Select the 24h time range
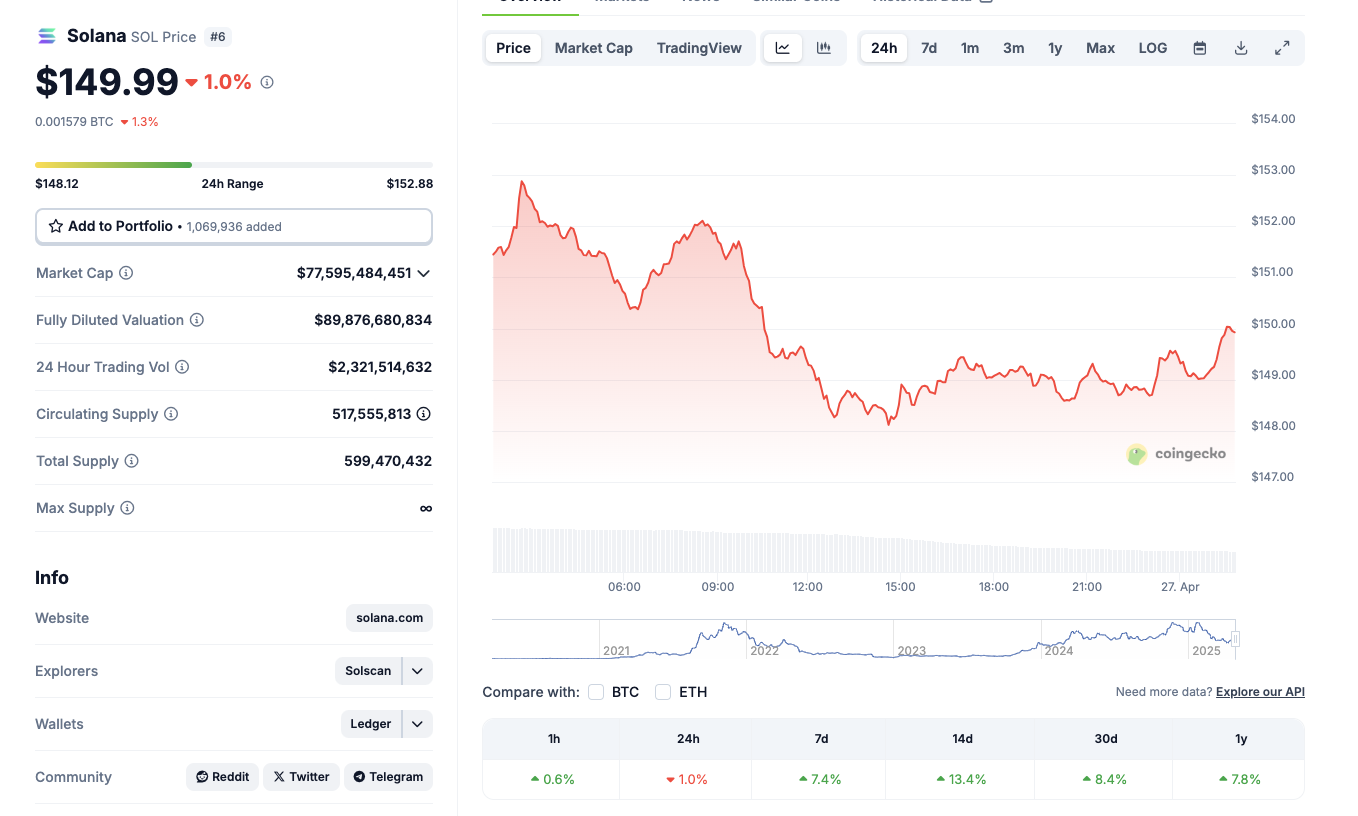This screenshot has height=816, width=1358. tap(884, 48)
